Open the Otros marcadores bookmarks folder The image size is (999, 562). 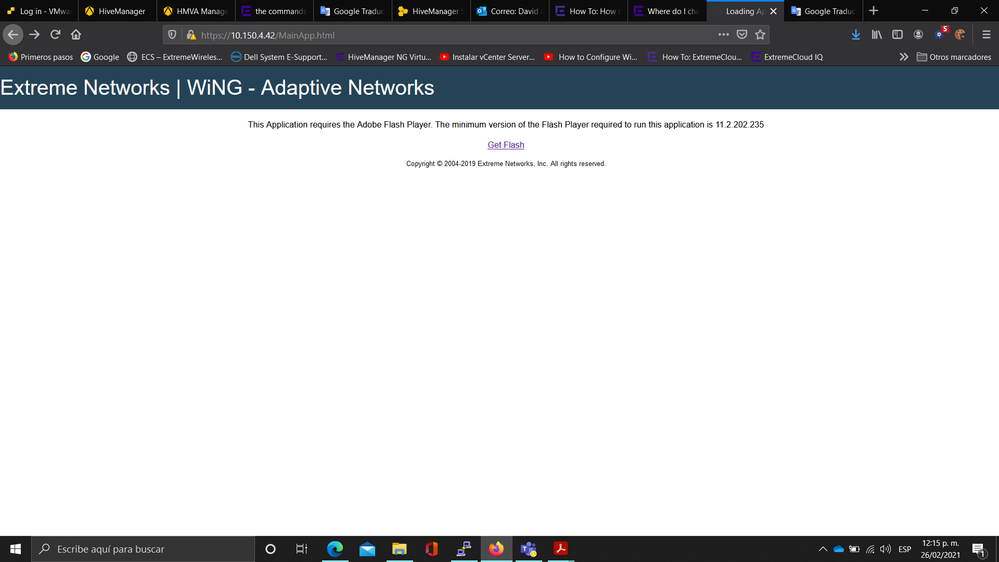click(953, 57)
